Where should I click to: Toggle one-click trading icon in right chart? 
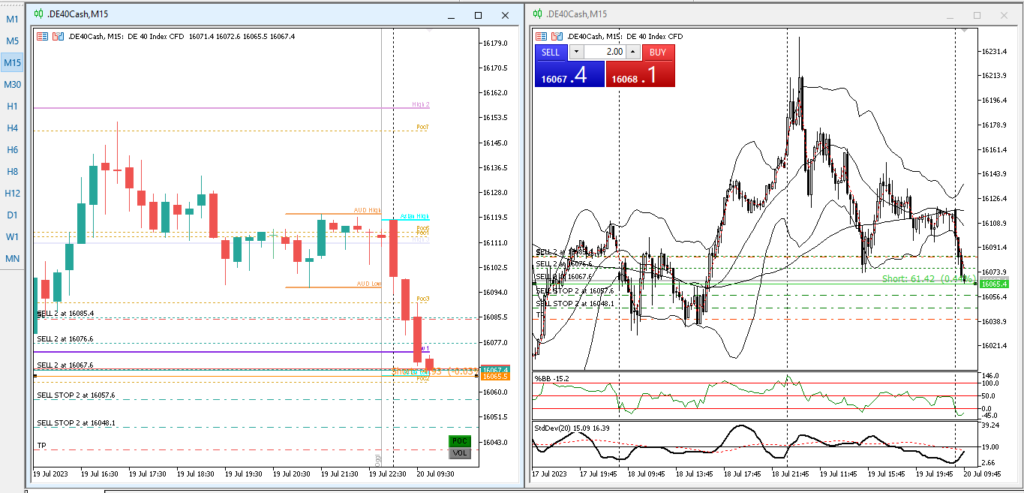click(x=557, y=37)
